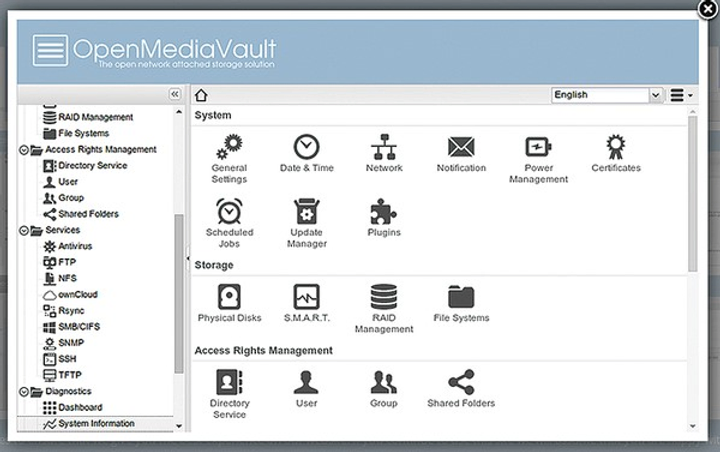720x452 pixels.
Task: Click the sidebar scroll-up arrow
Action: coord(179,112)
